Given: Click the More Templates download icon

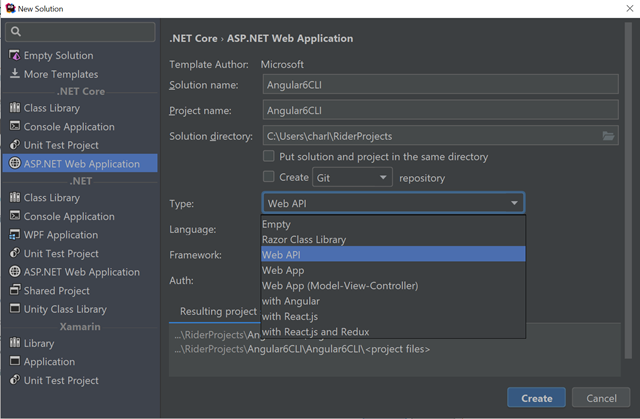Looking at the screenshot, I should coord(15,73).
